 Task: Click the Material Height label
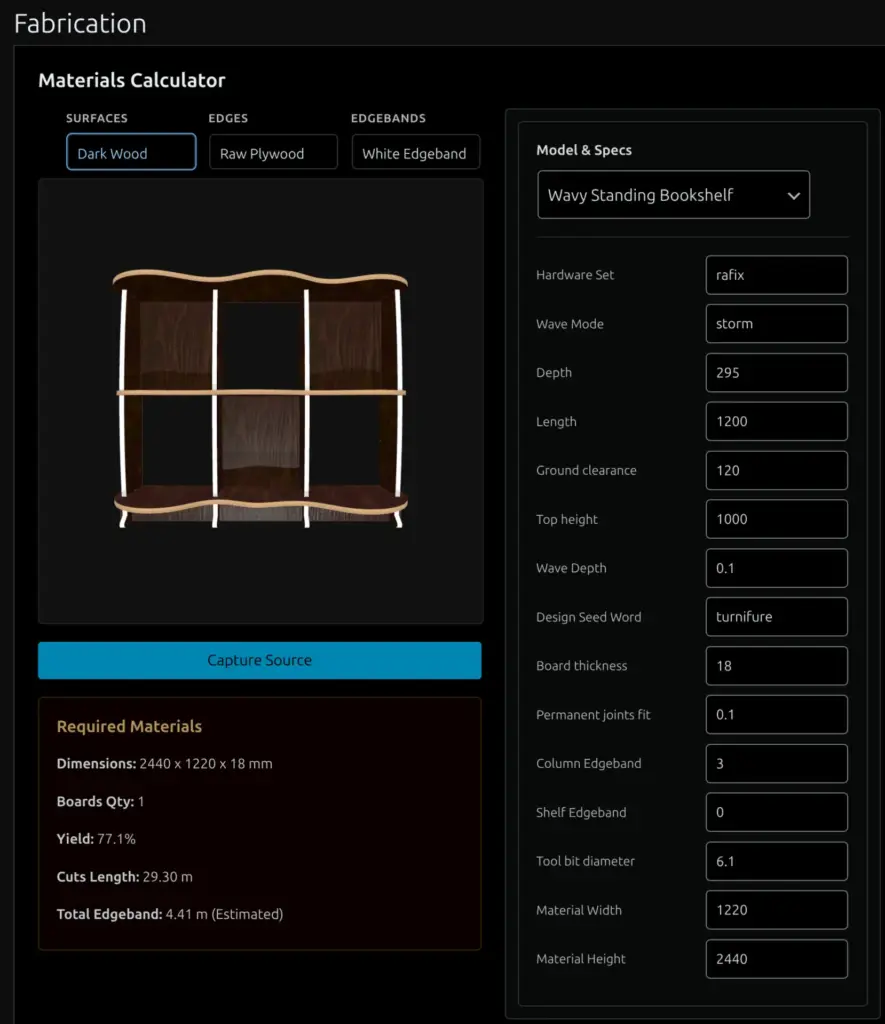tap(581, 959)
